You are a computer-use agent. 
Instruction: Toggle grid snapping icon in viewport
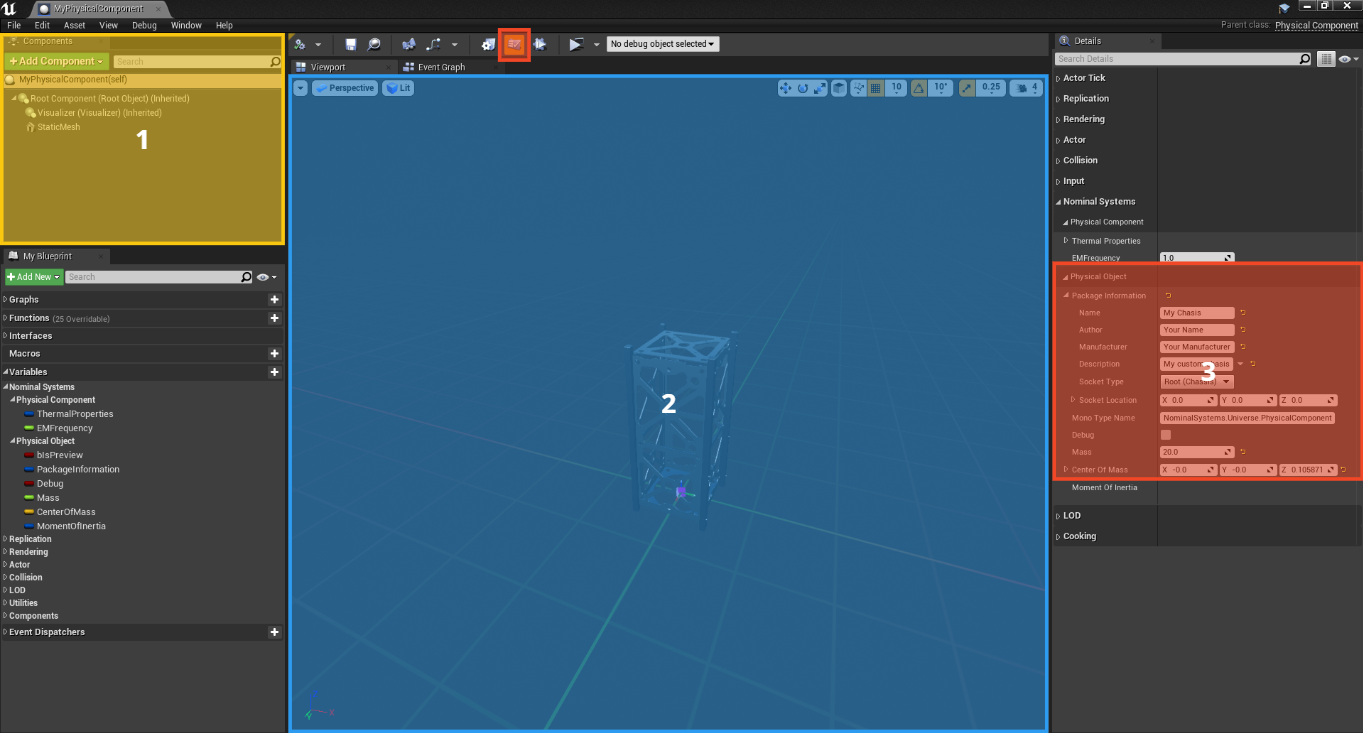876,88
